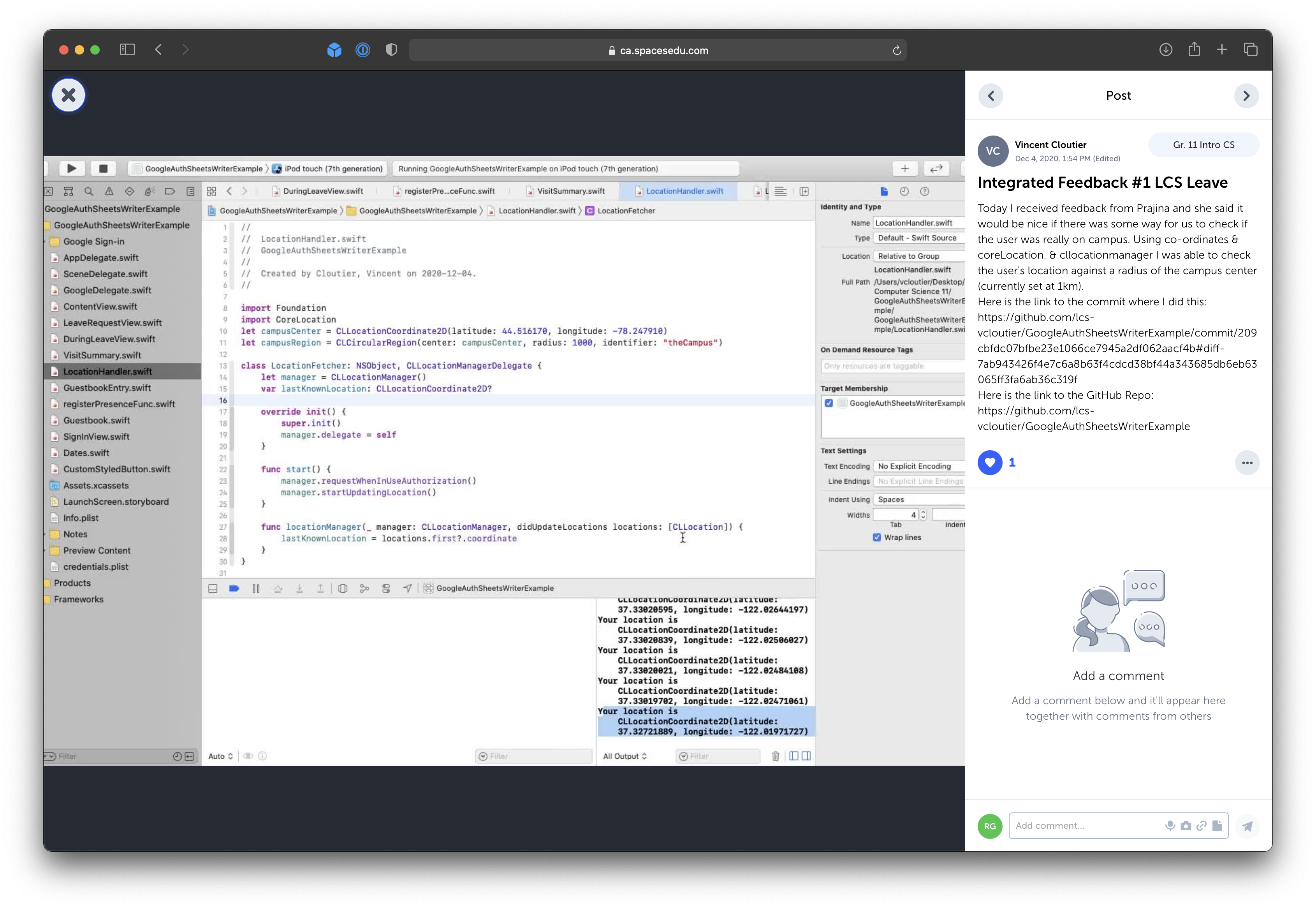Screen dimensions: 1316x909
Task: Toggle the GoogleAuthSheetsWriterExample target membership checkbox
Action: 829,403
